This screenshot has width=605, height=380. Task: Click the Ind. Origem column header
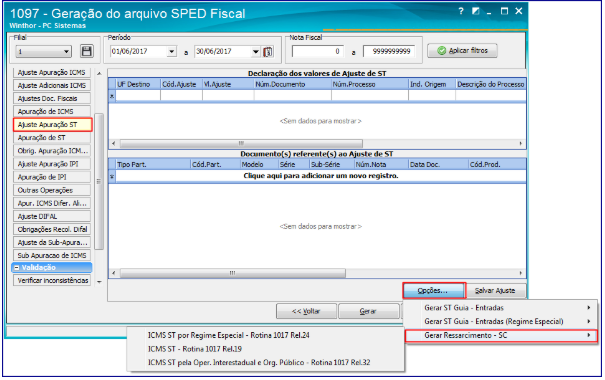point(432,84)
